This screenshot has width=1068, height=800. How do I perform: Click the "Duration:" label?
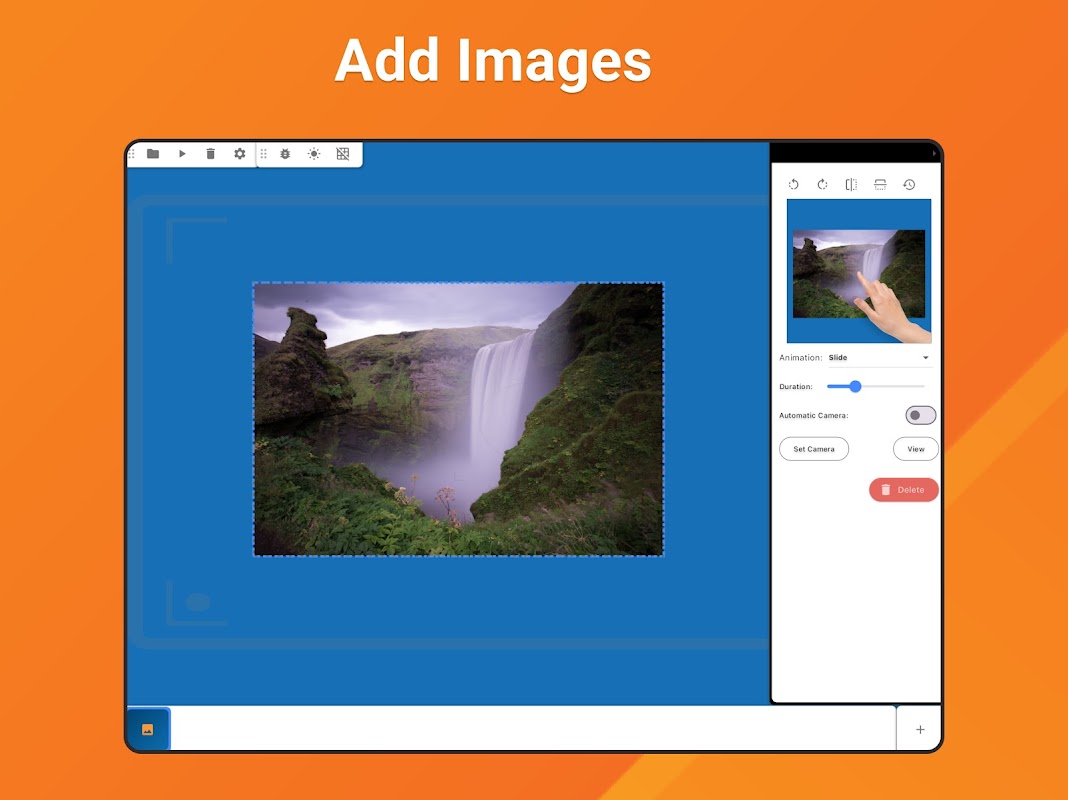click(796, 386)
